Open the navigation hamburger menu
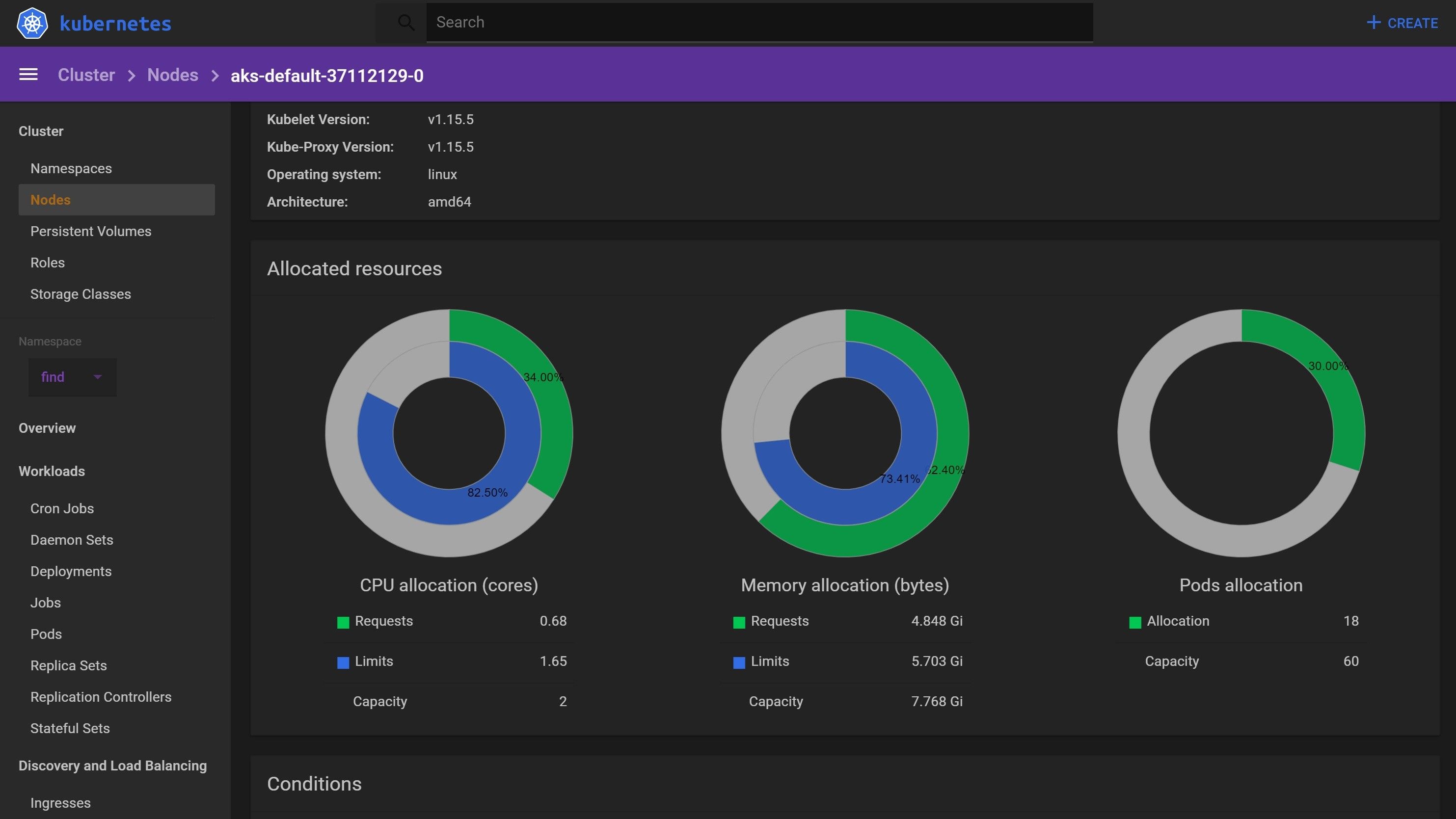The width and height of the screenshot is (1456, 819). 27,74
